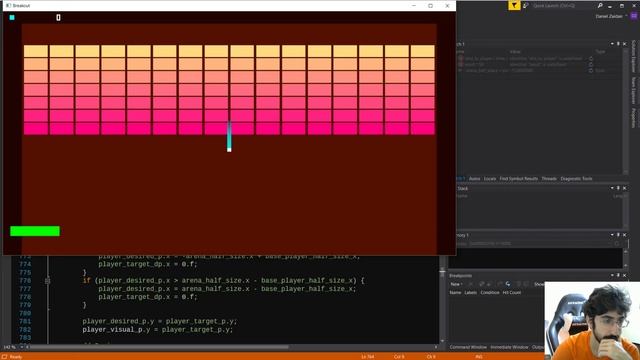Image resolution: width=640 pixels, height=360 pixels.
Task: Switch to the Diagnostic Tools tab
Action: (576, 179)
